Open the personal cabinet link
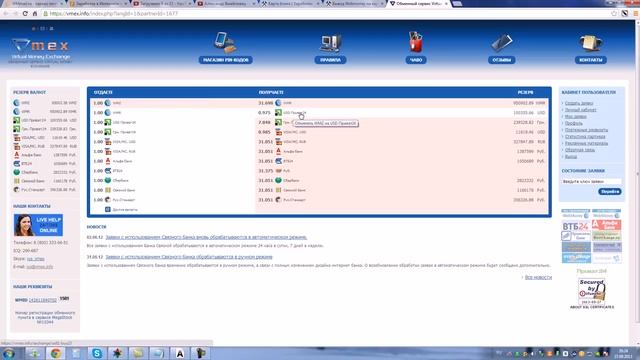 coord(580,110)
